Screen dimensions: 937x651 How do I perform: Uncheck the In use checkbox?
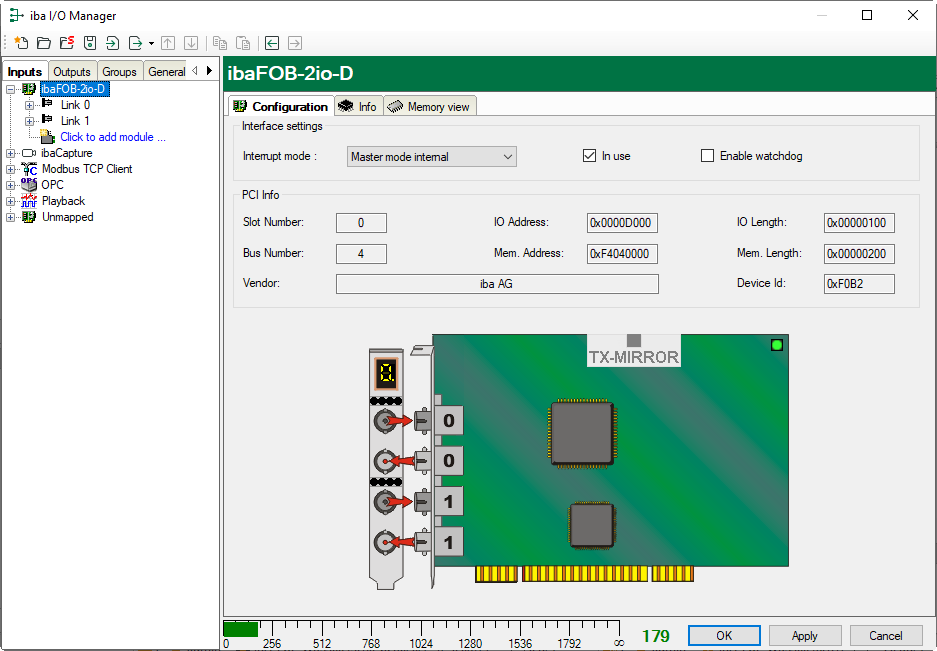(x=589, y=156)
